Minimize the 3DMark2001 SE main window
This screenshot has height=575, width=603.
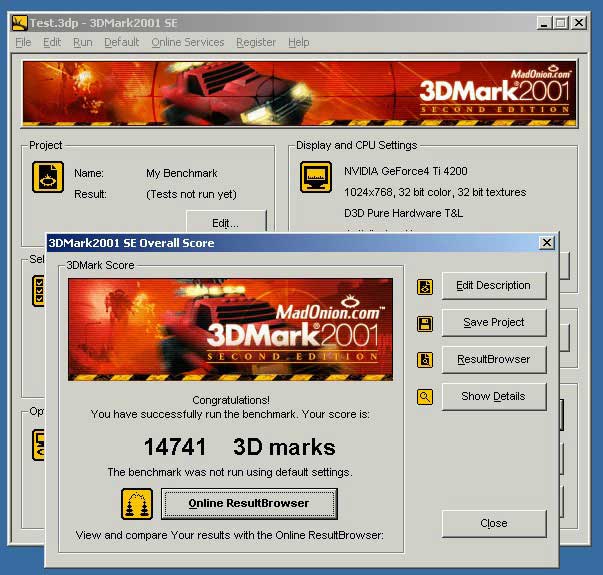[544, 23]
